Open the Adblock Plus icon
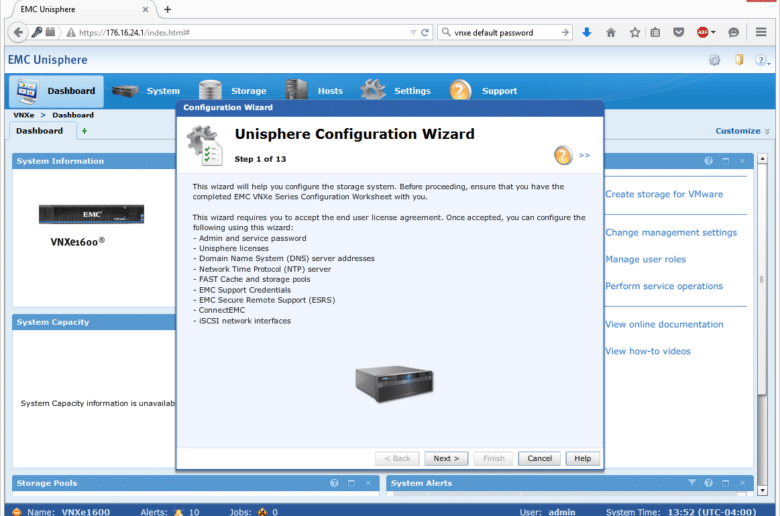 [x=702, y=32]
